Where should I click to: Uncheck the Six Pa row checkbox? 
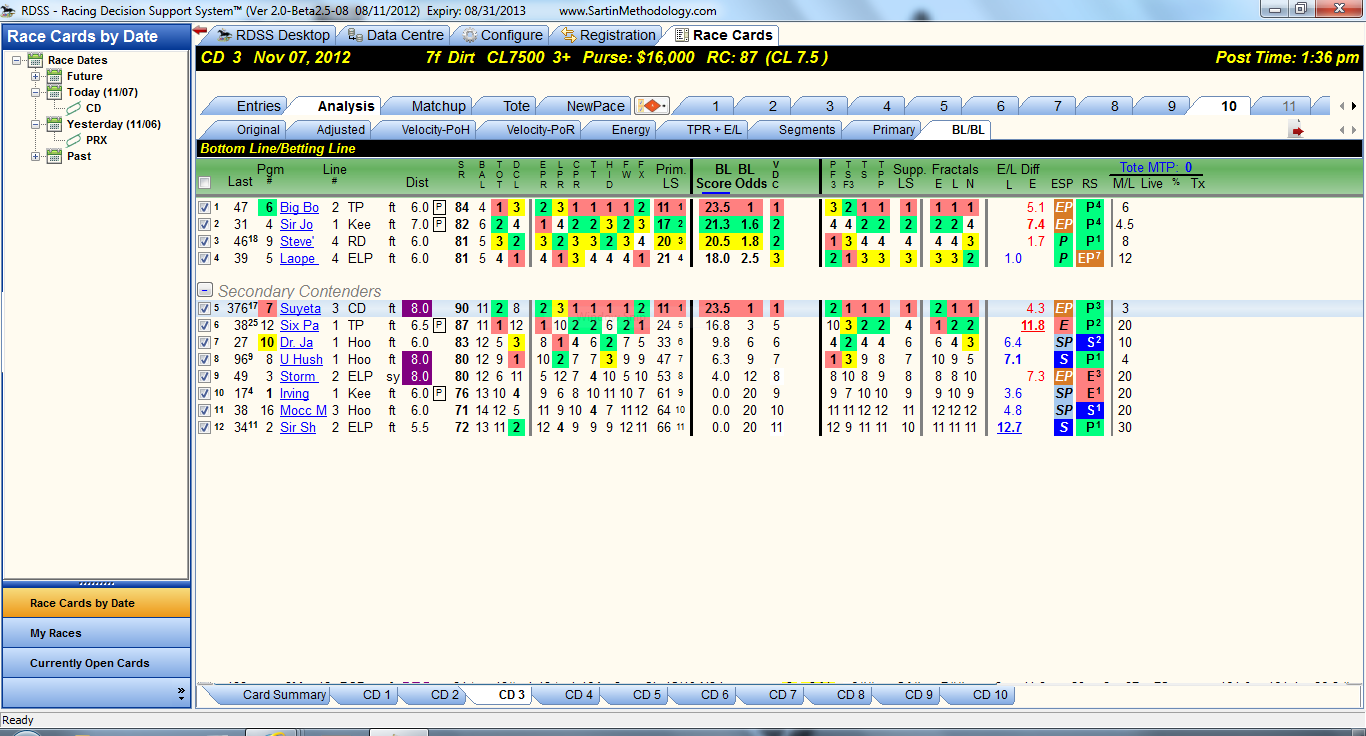[205, 325]
